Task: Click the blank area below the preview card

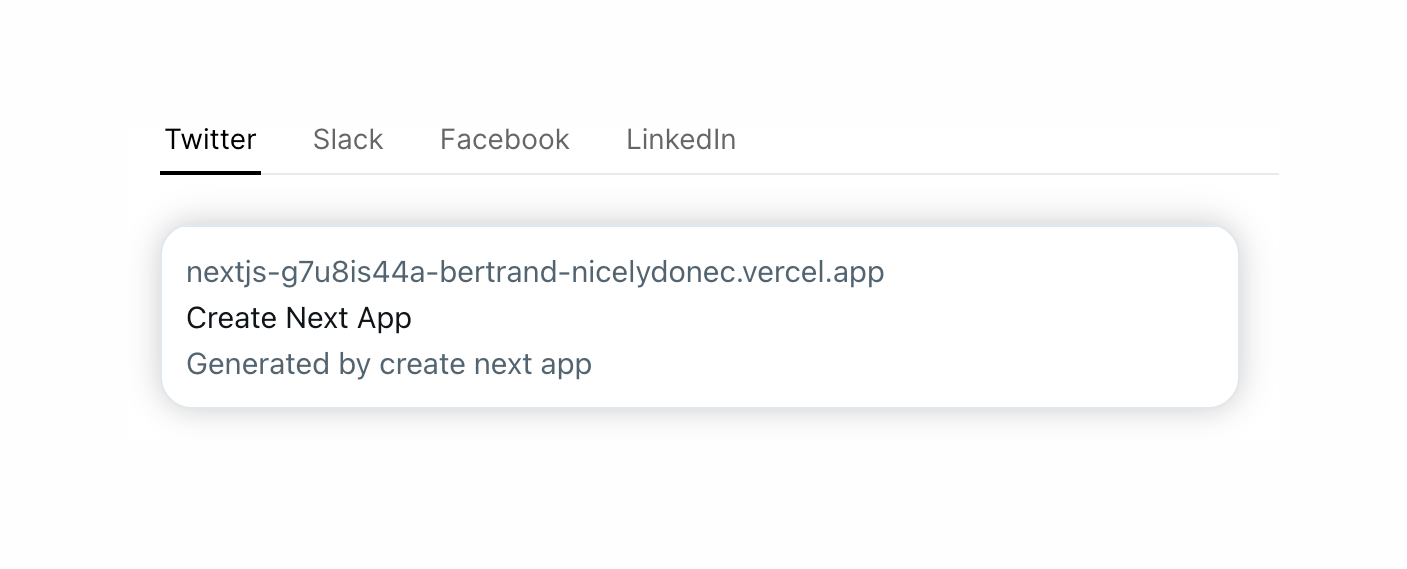Action: (700, 490)
